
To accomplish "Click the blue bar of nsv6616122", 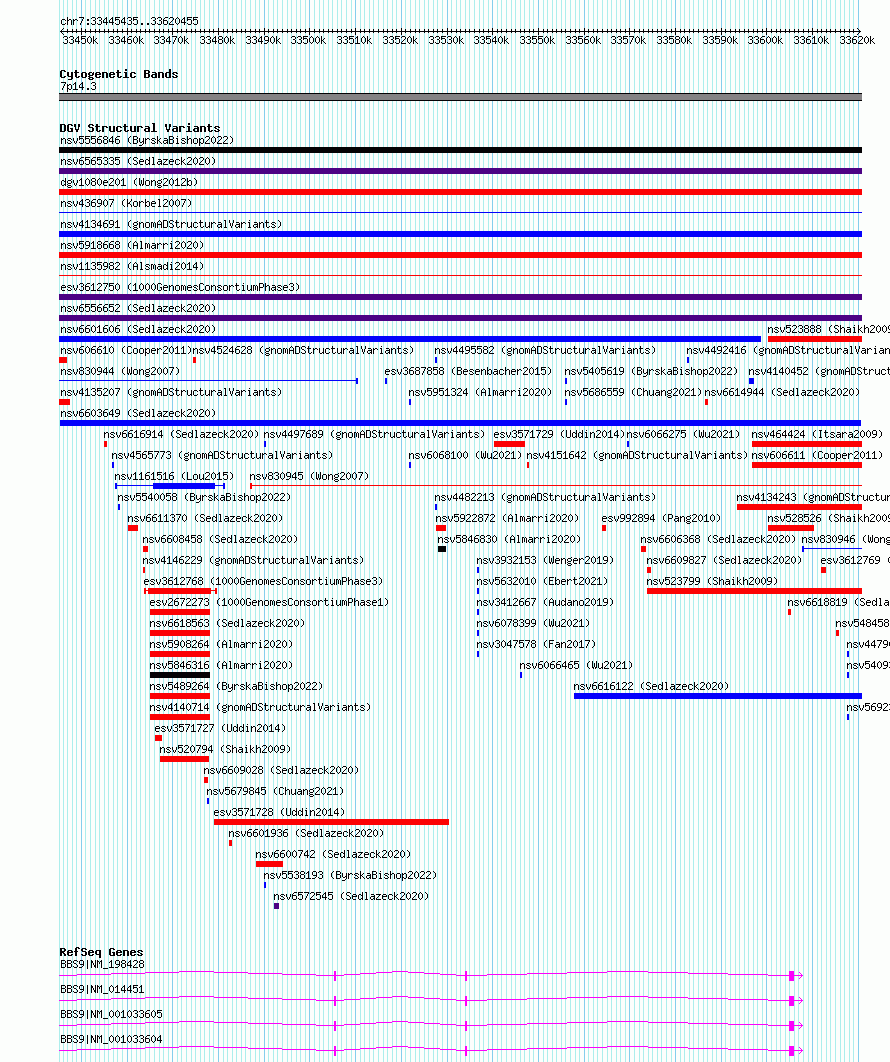I will click(x=717, y=696).
